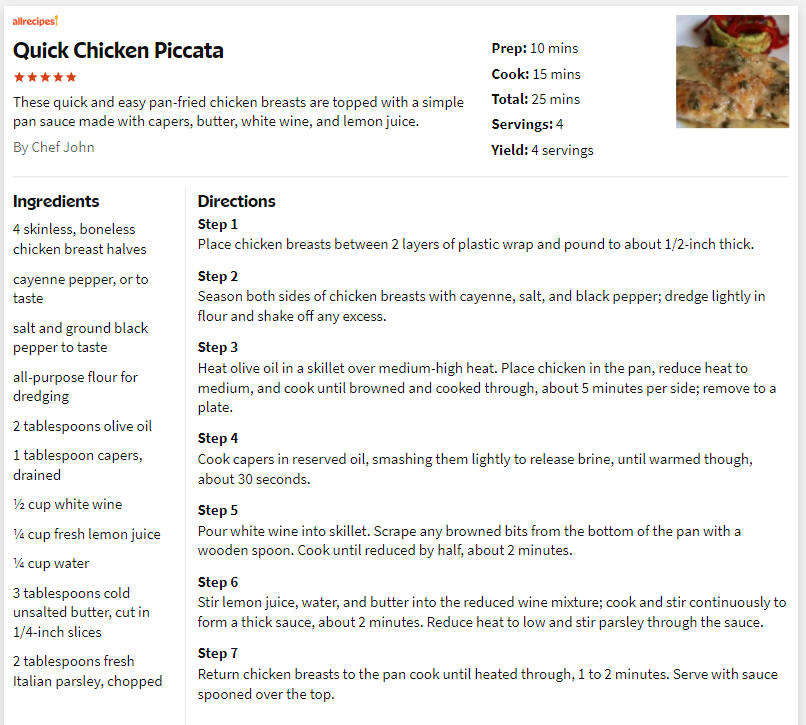Screen dimensions: 806x725
Task: Click the Prep: 10 mins label
Action: (535, 48)
